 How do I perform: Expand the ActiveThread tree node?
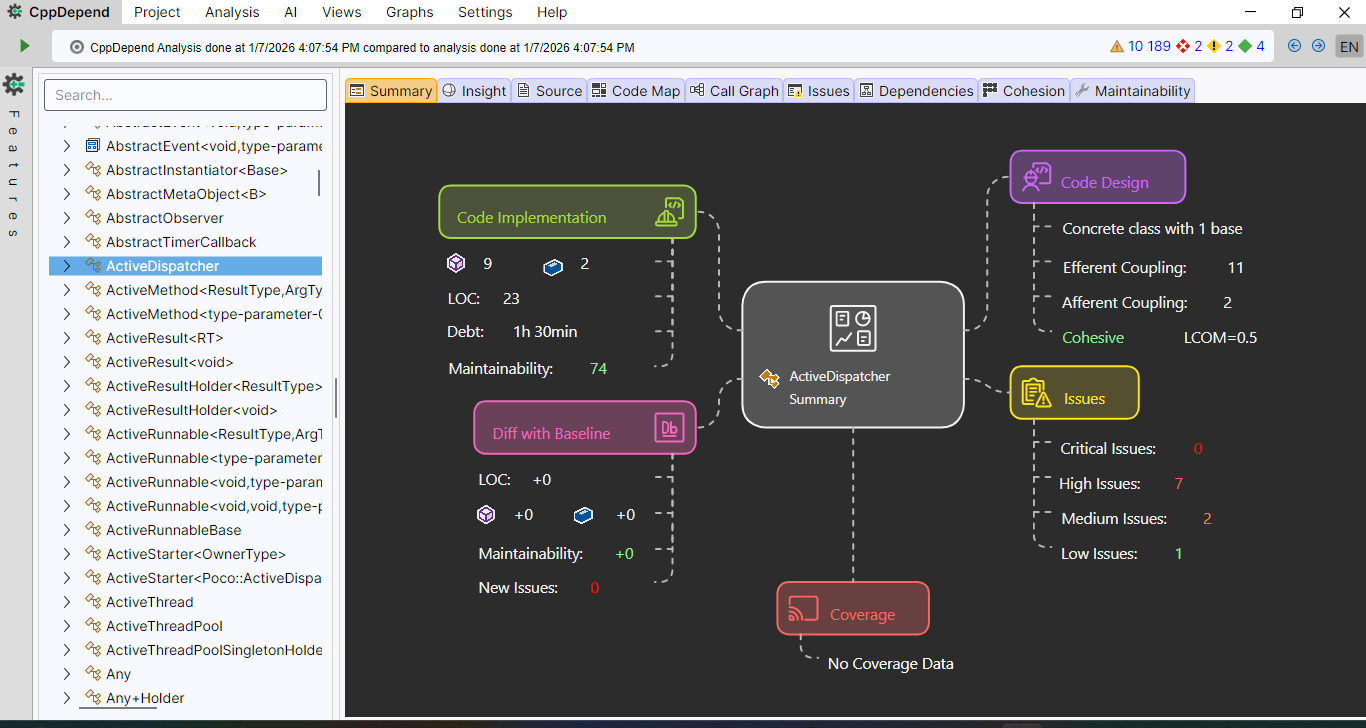point(67,602)
